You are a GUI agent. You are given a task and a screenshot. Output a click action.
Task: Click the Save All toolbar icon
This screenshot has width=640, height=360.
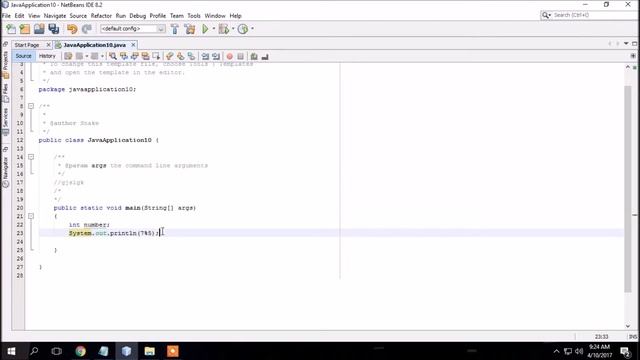(53, 29)
